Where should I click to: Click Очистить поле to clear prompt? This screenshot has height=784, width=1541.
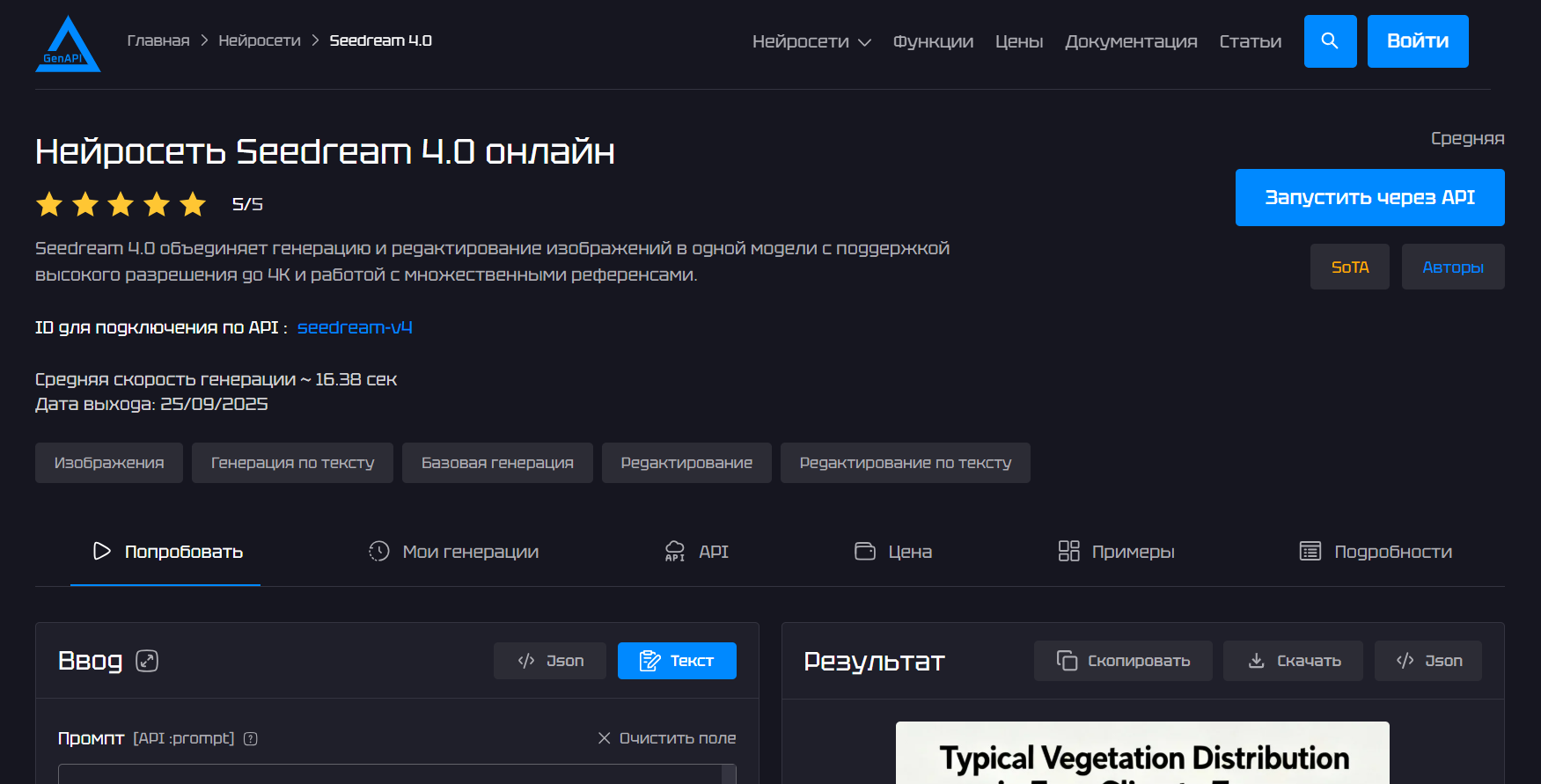[x=667, y=738]
